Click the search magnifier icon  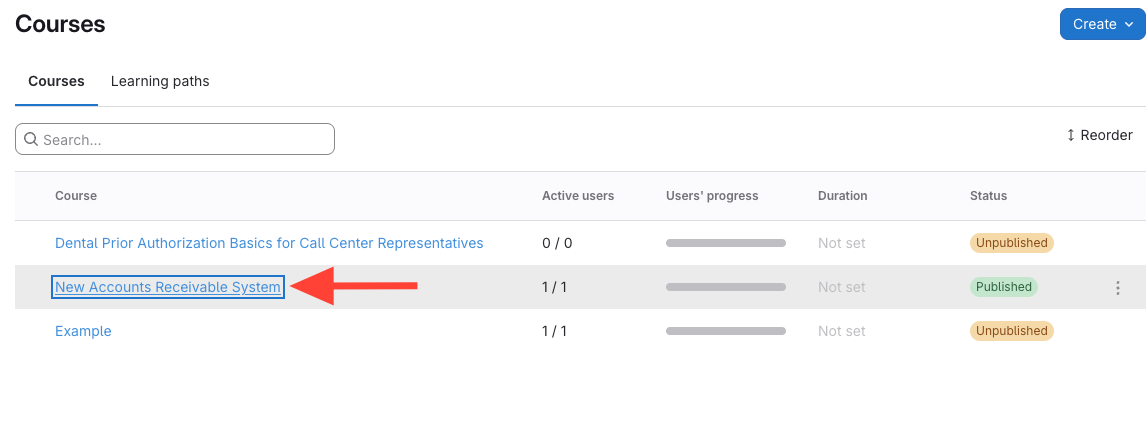(30, 140)
